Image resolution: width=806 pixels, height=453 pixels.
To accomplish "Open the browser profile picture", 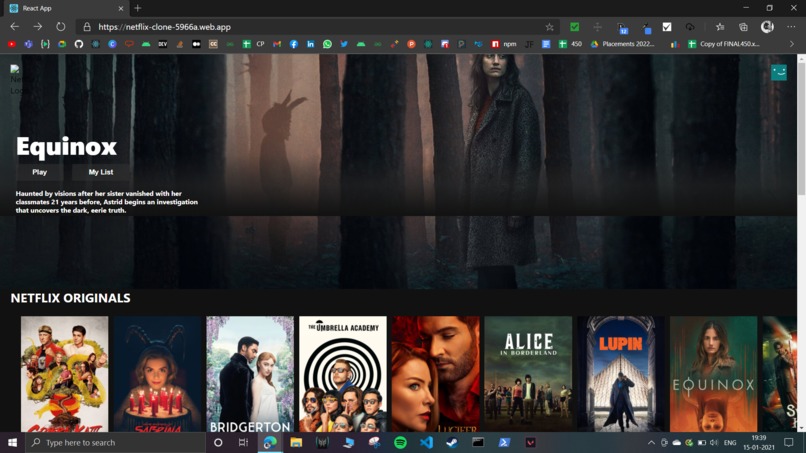I will click(x=767, y=27).
